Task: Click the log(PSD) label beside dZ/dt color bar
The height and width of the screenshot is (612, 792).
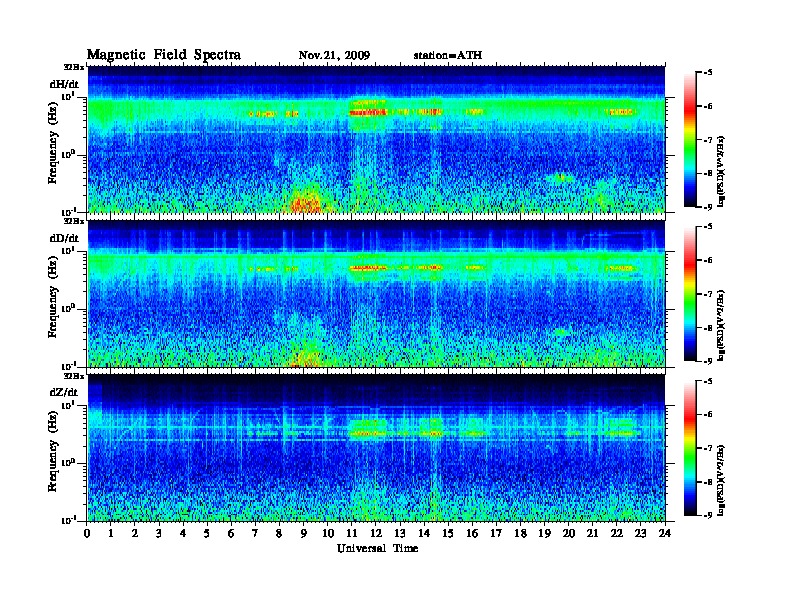Action: [x=721, y=480]
